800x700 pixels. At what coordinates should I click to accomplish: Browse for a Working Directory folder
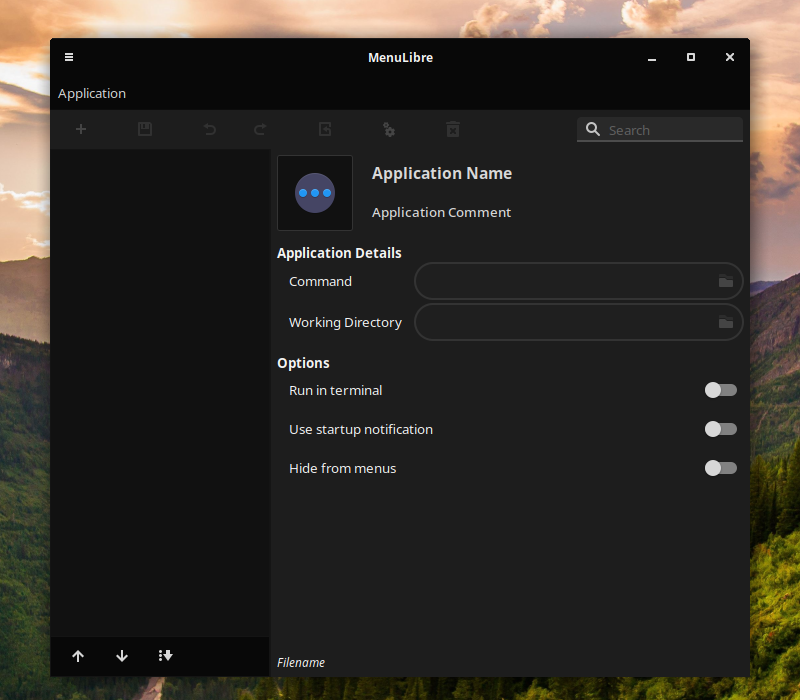726,322
